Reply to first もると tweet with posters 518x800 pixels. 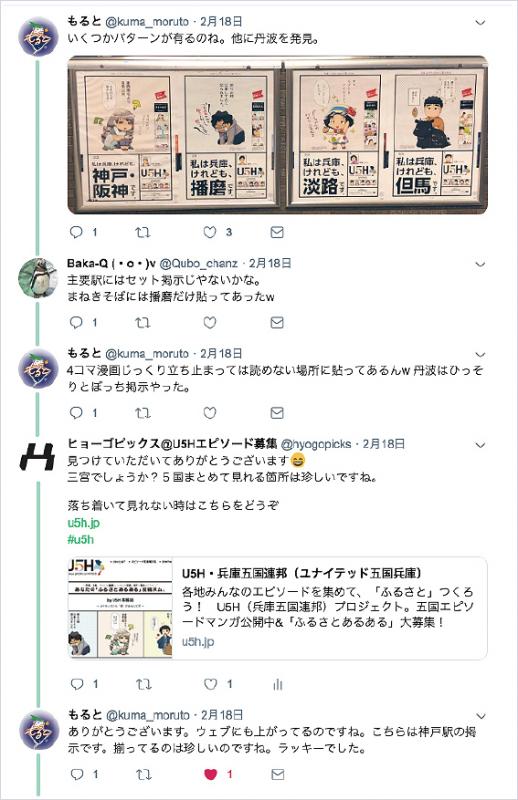click(76, 232)
